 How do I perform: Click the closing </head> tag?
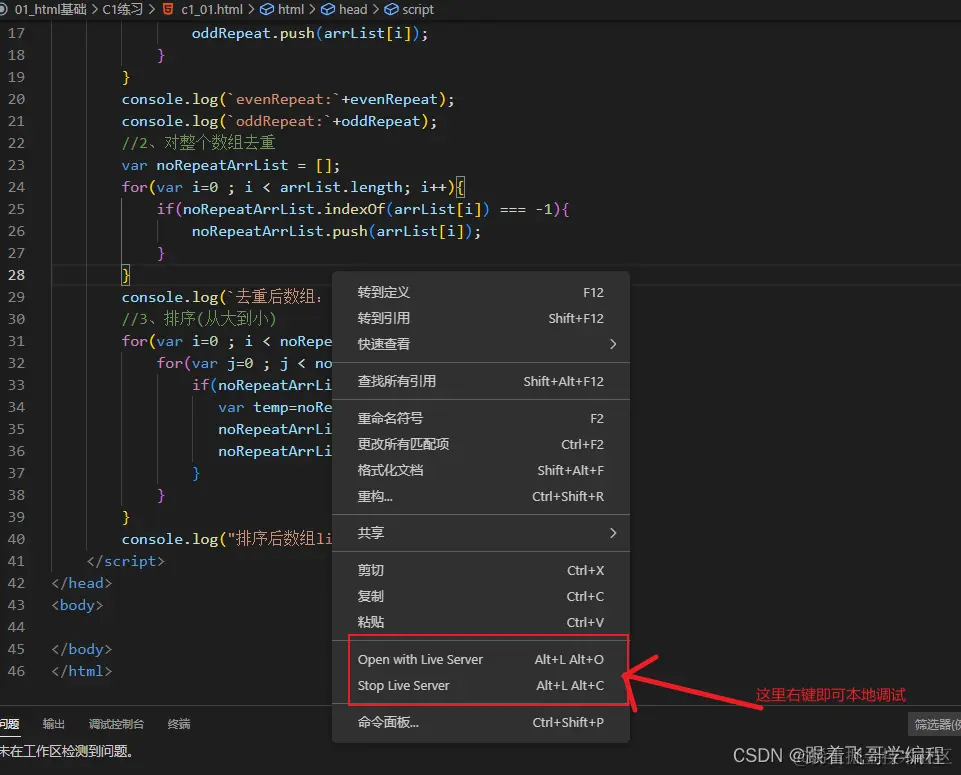[82, 583]
